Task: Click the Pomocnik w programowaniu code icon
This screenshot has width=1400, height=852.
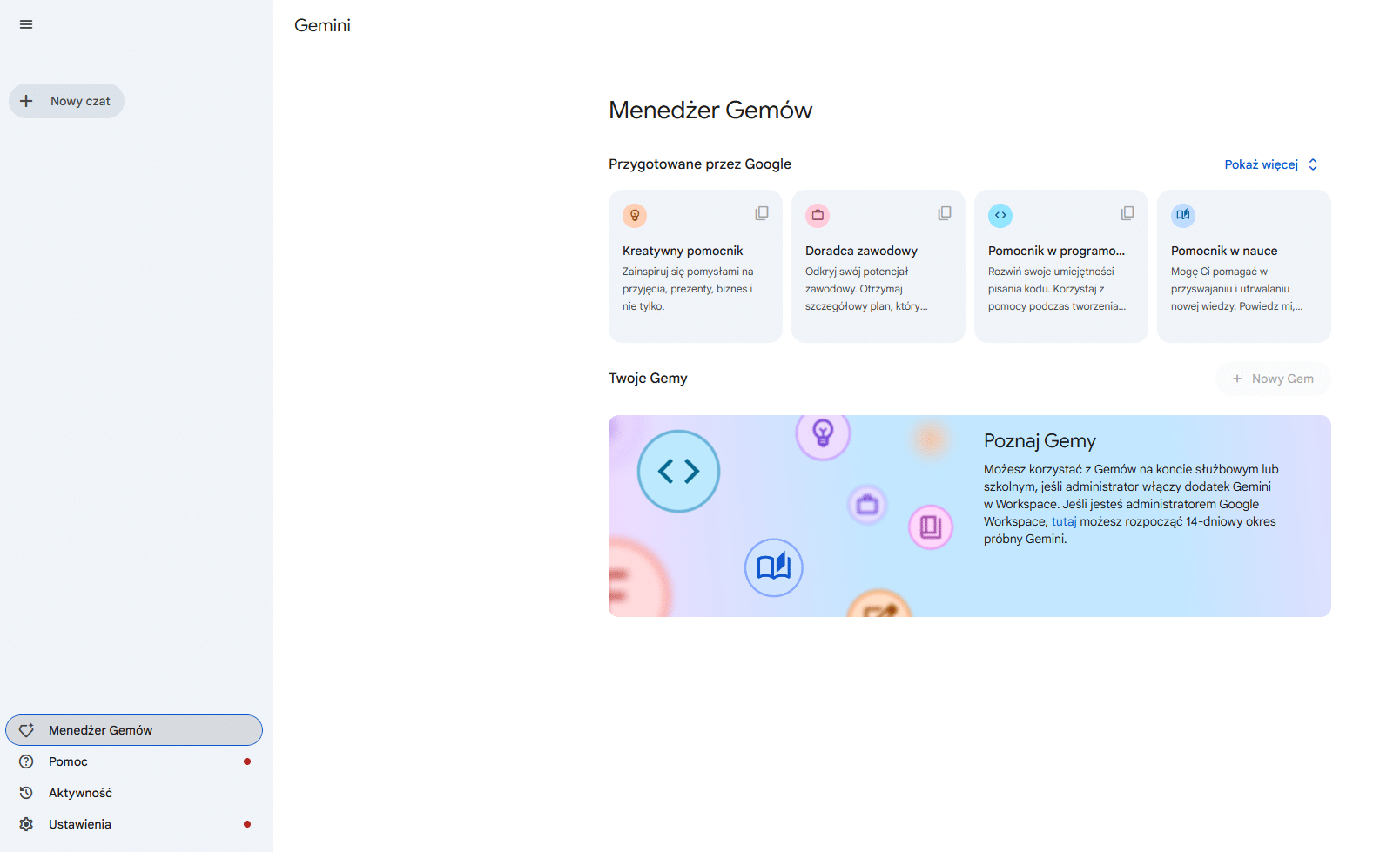Action: pyautogui.click(x=1000, y=215)
